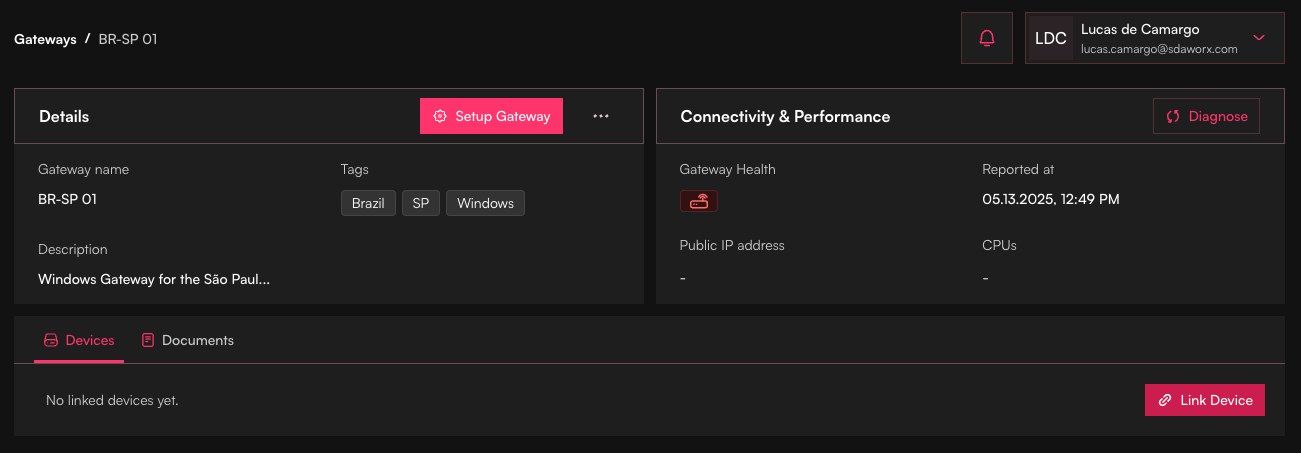The image size is (1301, 453).
Task: Click the Windows tag chip
Action: (x=485, y=203)
